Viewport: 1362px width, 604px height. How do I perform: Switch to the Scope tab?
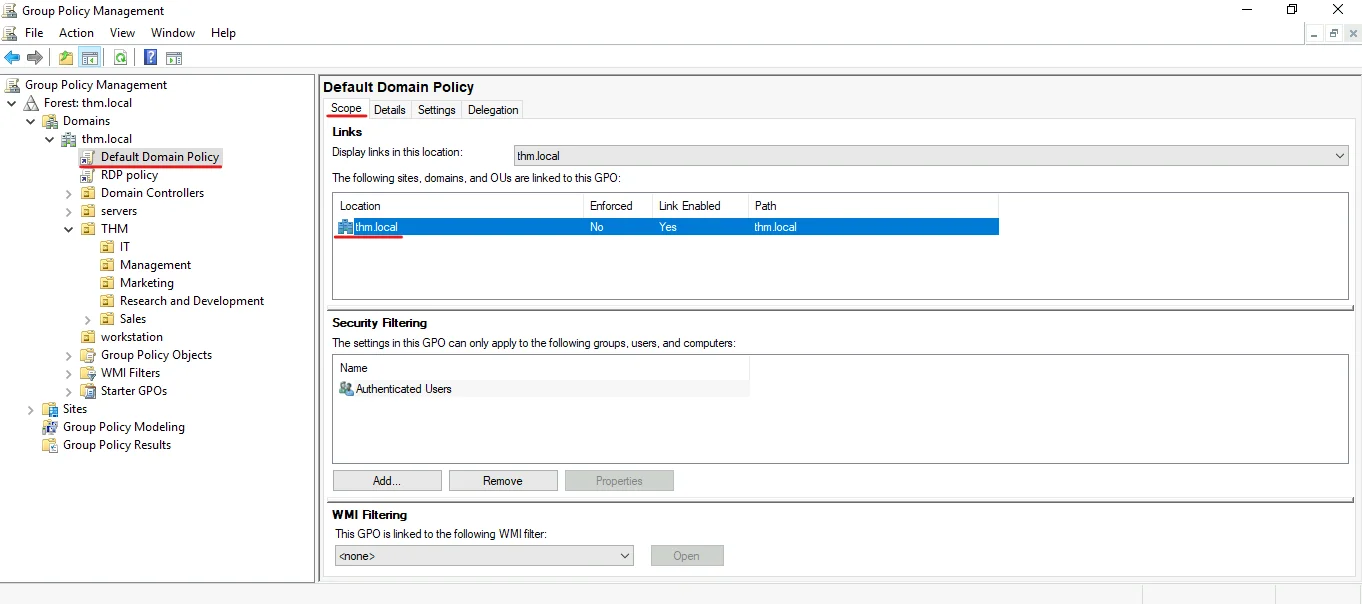[x=346, y=109]
